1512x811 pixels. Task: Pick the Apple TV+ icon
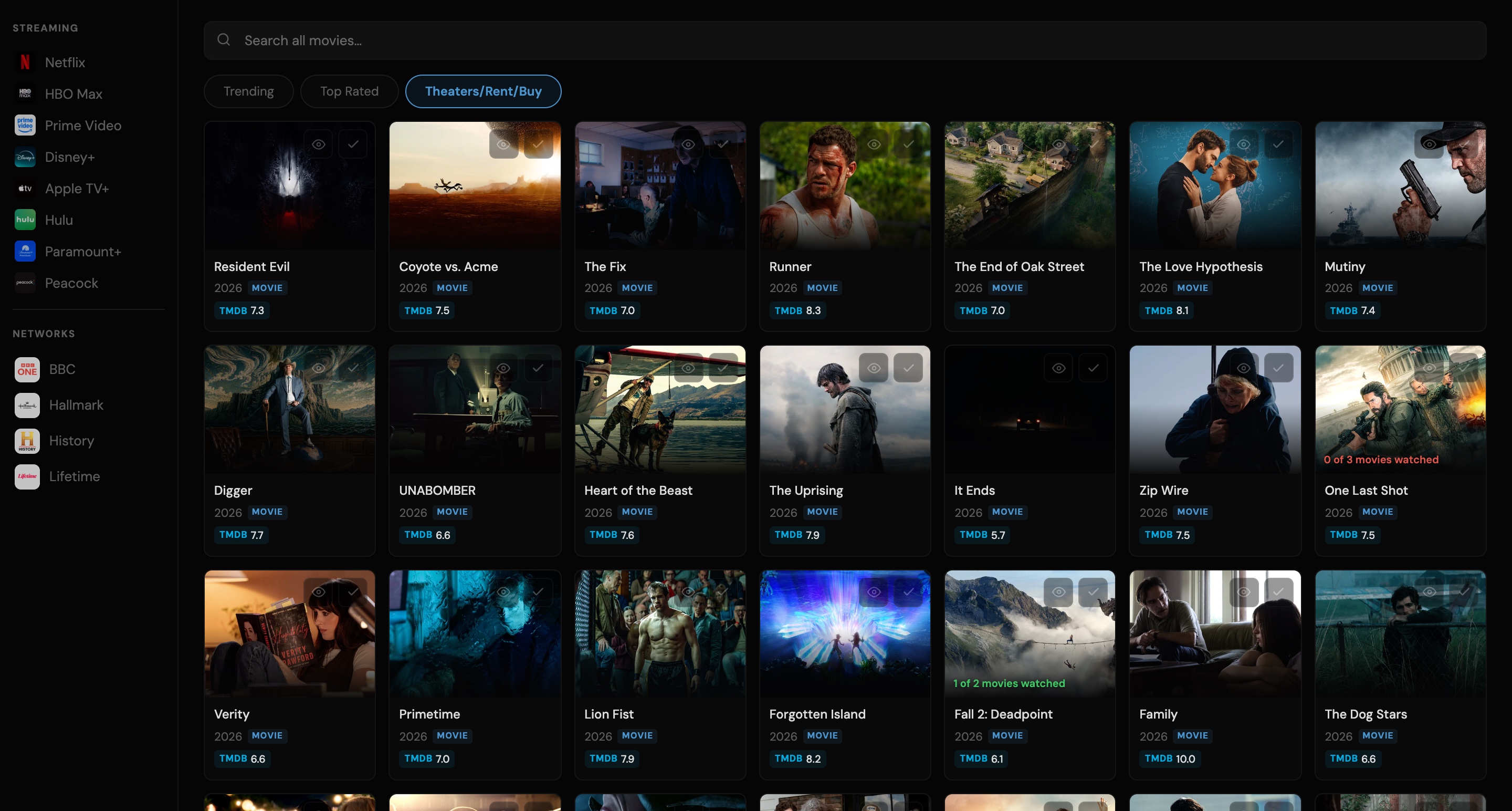25,189
